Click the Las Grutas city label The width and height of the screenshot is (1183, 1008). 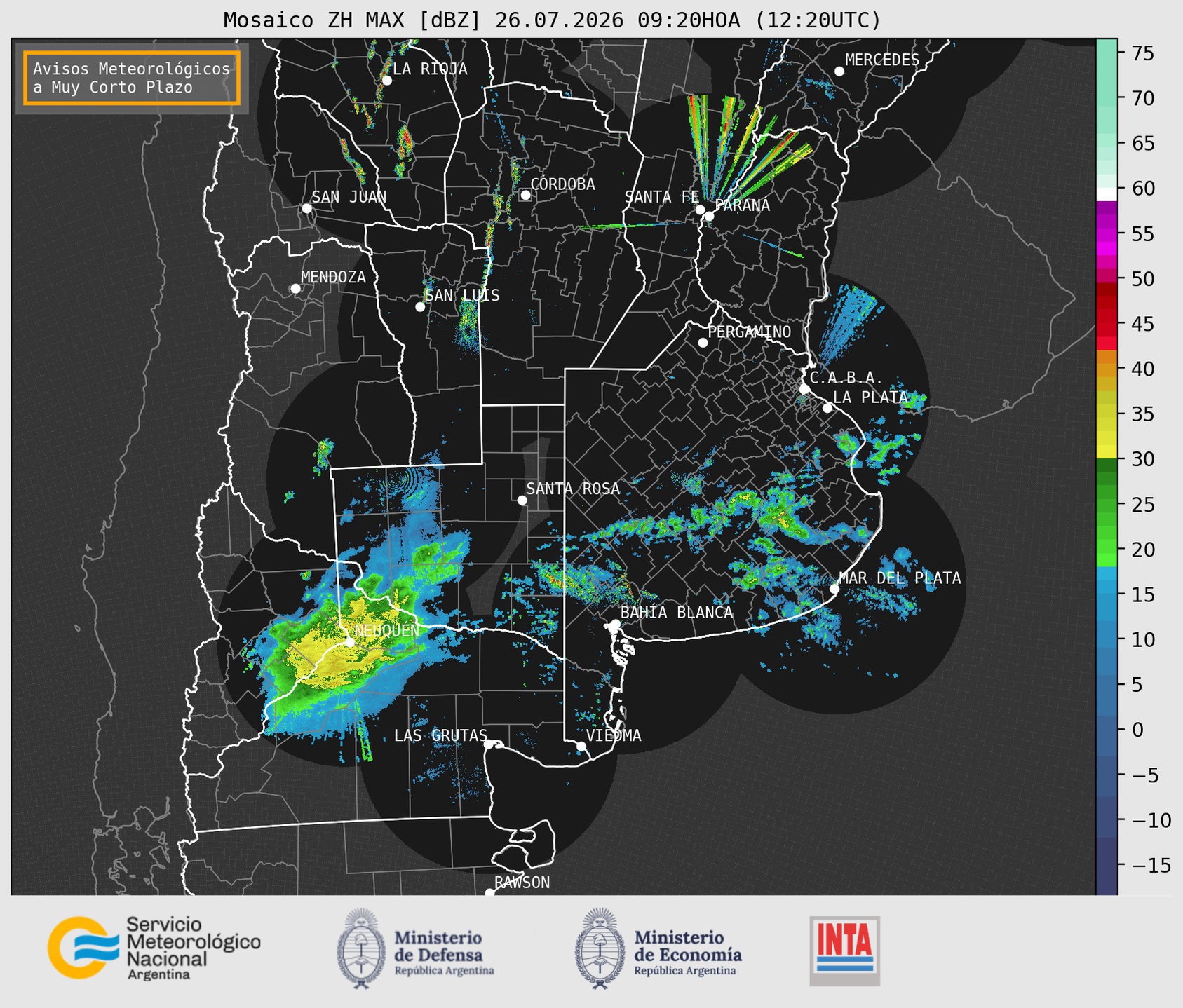pyautogui.click(x=440, y=735)
